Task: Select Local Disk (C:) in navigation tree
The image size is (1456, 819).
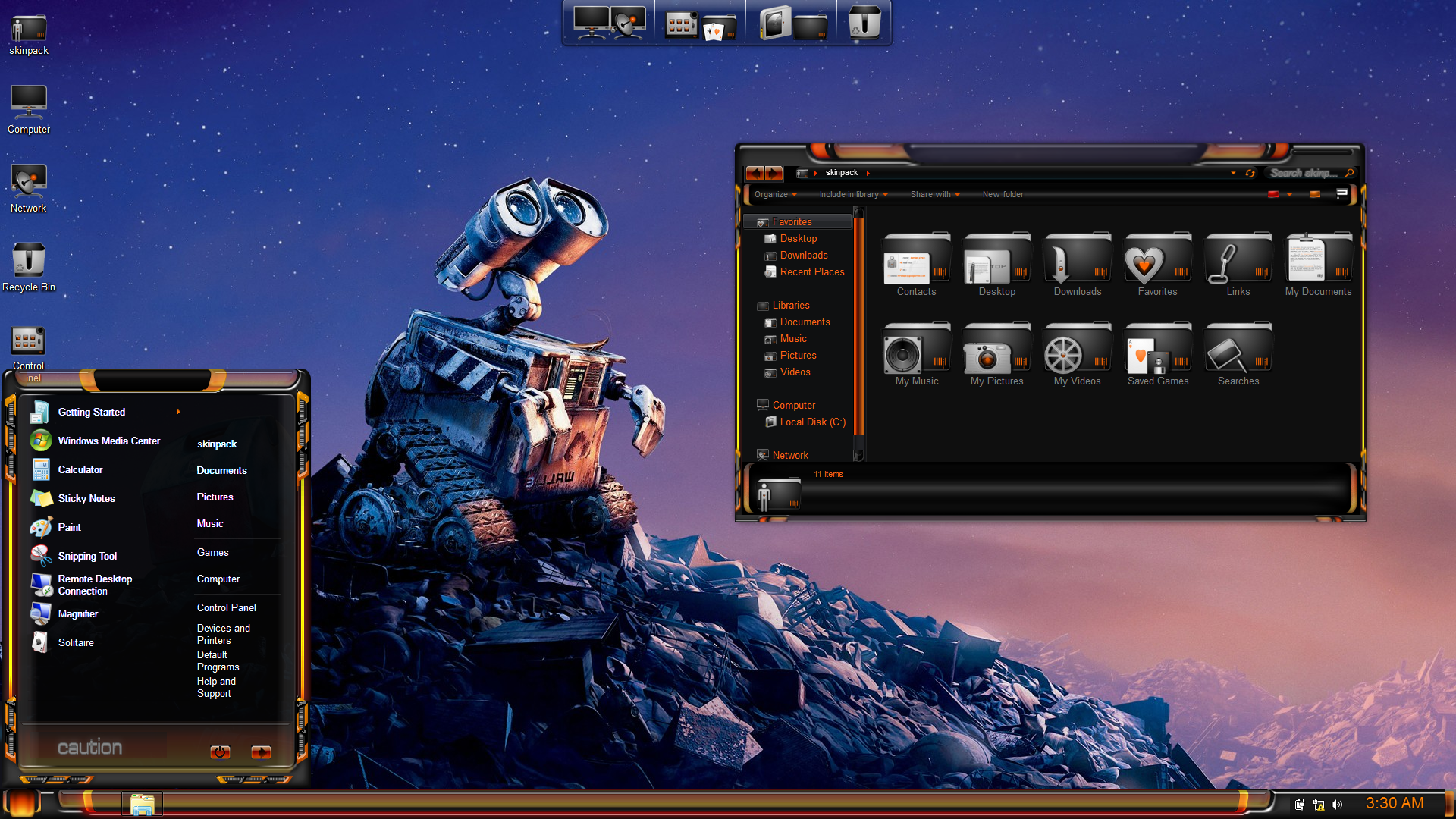Action: pos(812,422)
